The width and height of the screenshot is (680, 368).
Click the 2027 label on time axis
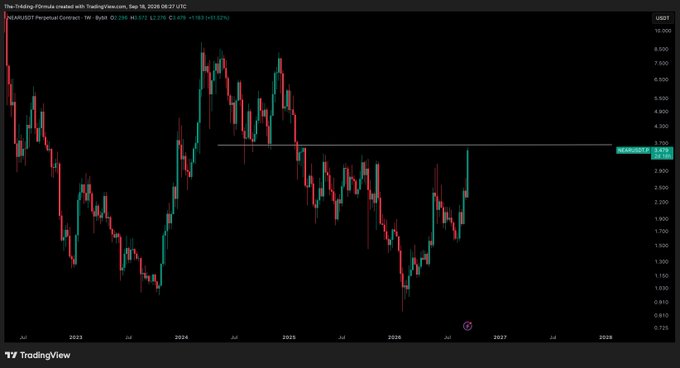(x=500, y=337)
